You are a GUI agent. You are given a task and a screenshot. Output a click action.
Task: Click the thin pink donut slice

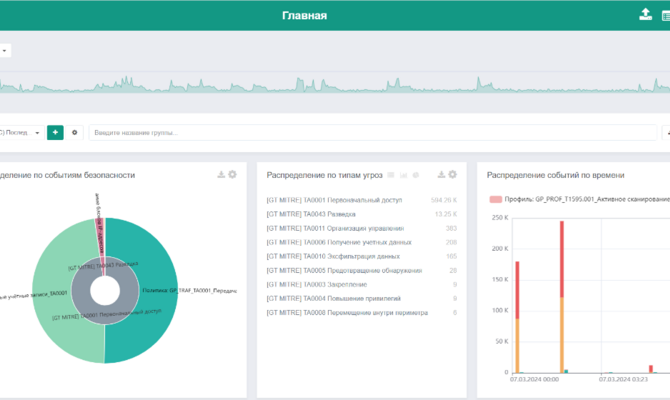pyautogui.click(x=100, y=237)
